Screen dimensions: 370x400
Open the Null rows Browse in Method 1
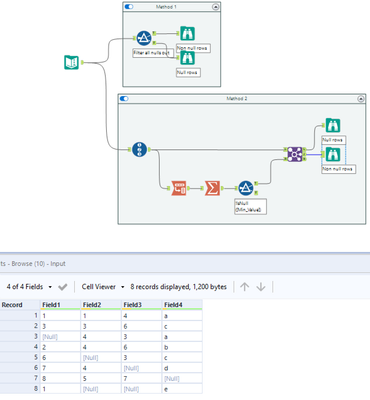[x=187, y=58]
